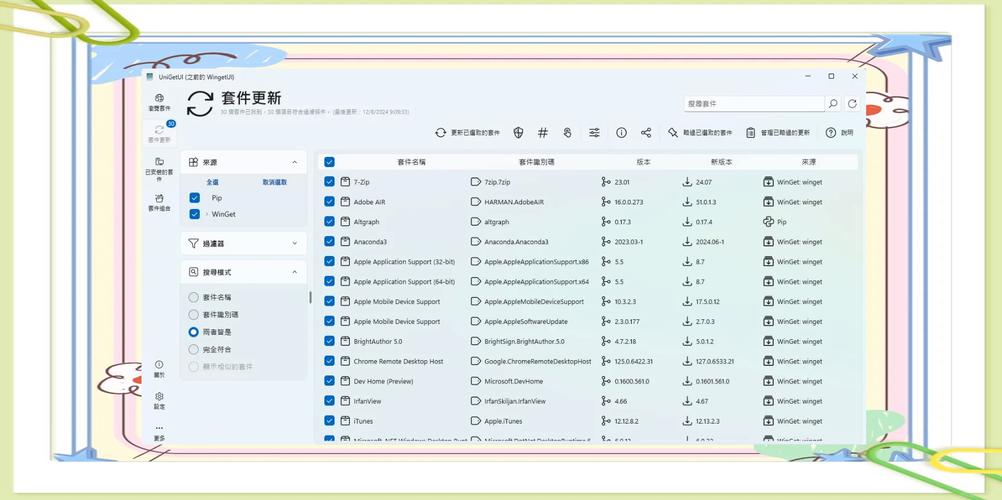Image resolution: width=1002 pixels, height=500 pixels.
Task: Select the 完全符合 radio option
Action: [194, 349]
